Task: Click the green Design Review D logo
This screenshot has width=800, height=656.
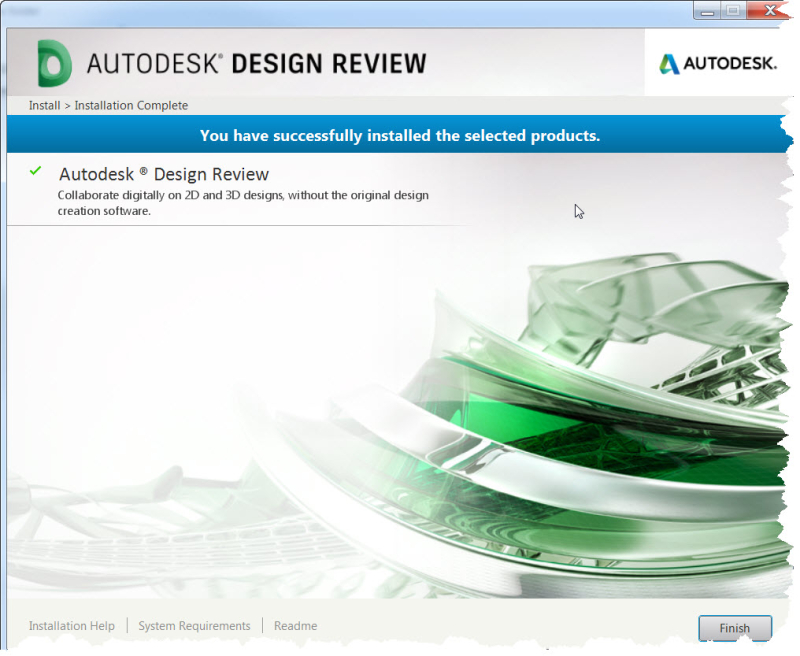Action: (x=54, y=63)
